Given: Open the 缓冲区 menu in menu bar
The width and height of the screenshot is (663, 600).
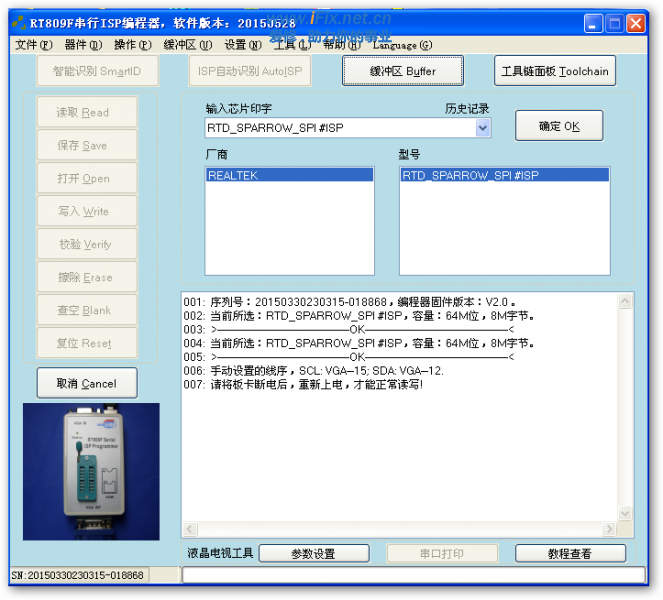Looking at the screenshot, I should point(187,45).
